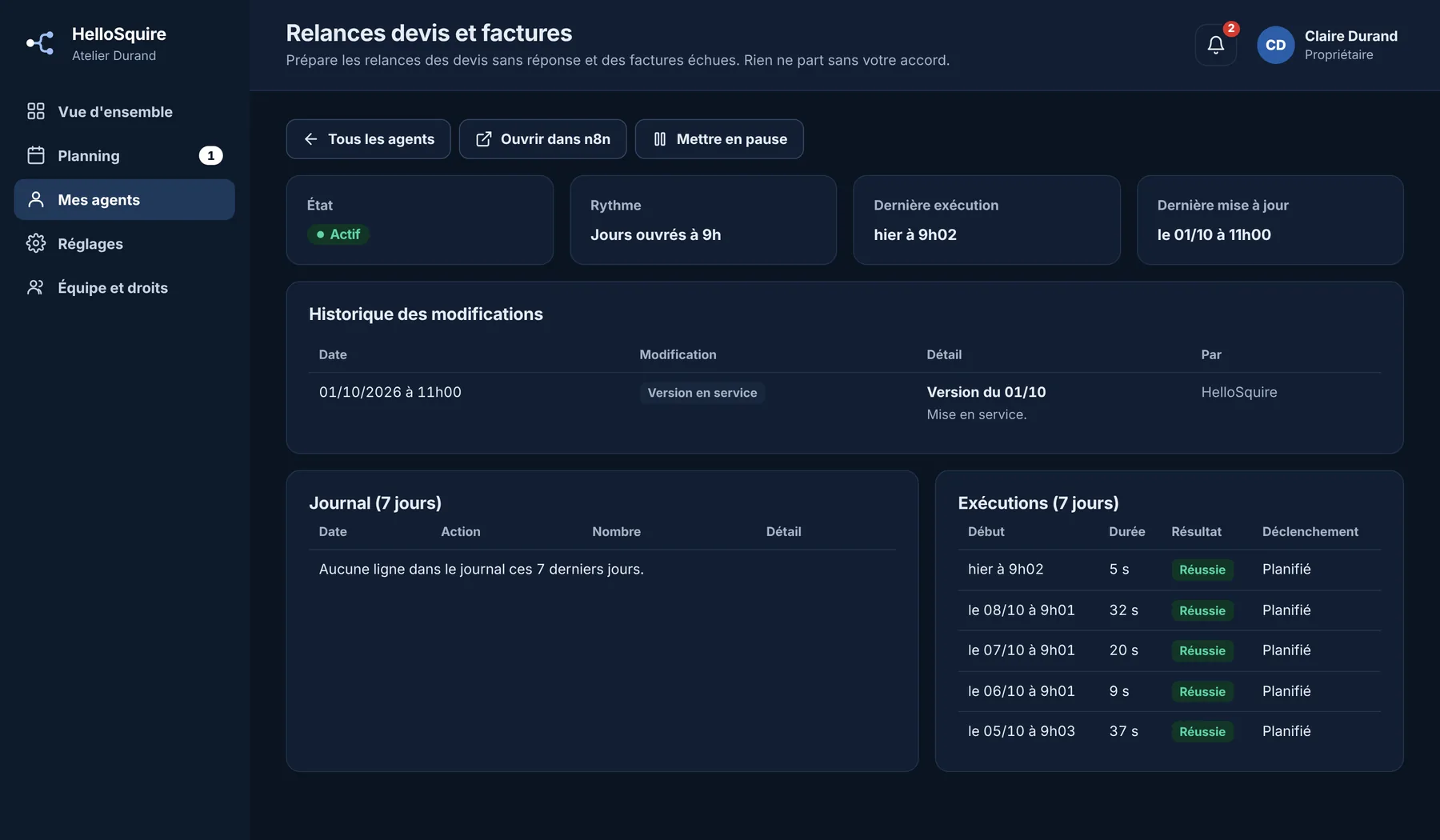Click 'le 06/10 à 9h01' execution row
The height and width of the screenshot is (840, 1440).
pos(1169,691)
